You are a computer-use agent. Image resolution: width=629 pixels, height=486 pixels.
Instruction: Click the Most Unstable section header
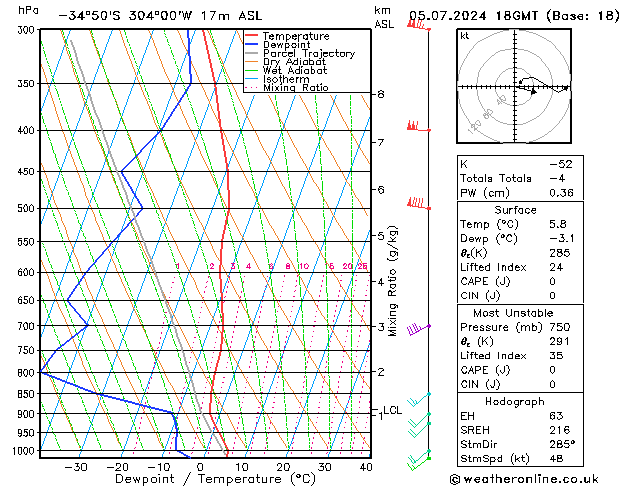tap(513, 313)
